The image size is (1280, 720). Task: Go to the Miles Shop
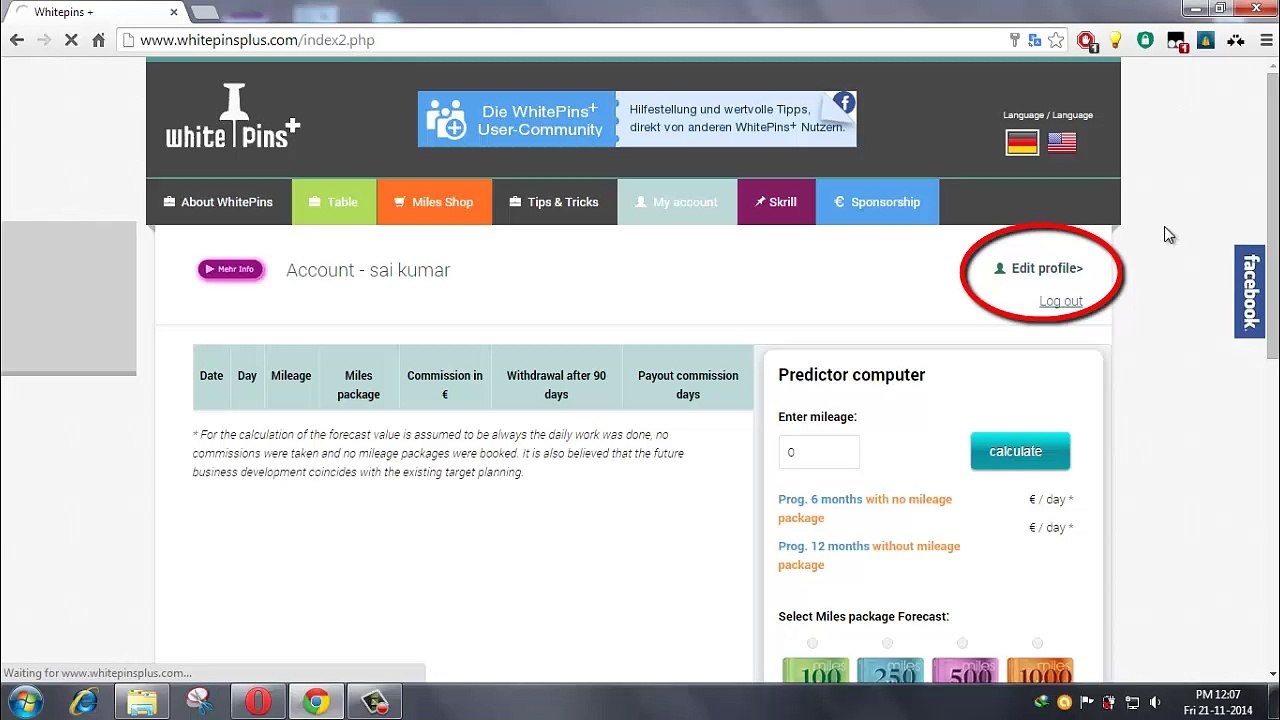point(434,202)
